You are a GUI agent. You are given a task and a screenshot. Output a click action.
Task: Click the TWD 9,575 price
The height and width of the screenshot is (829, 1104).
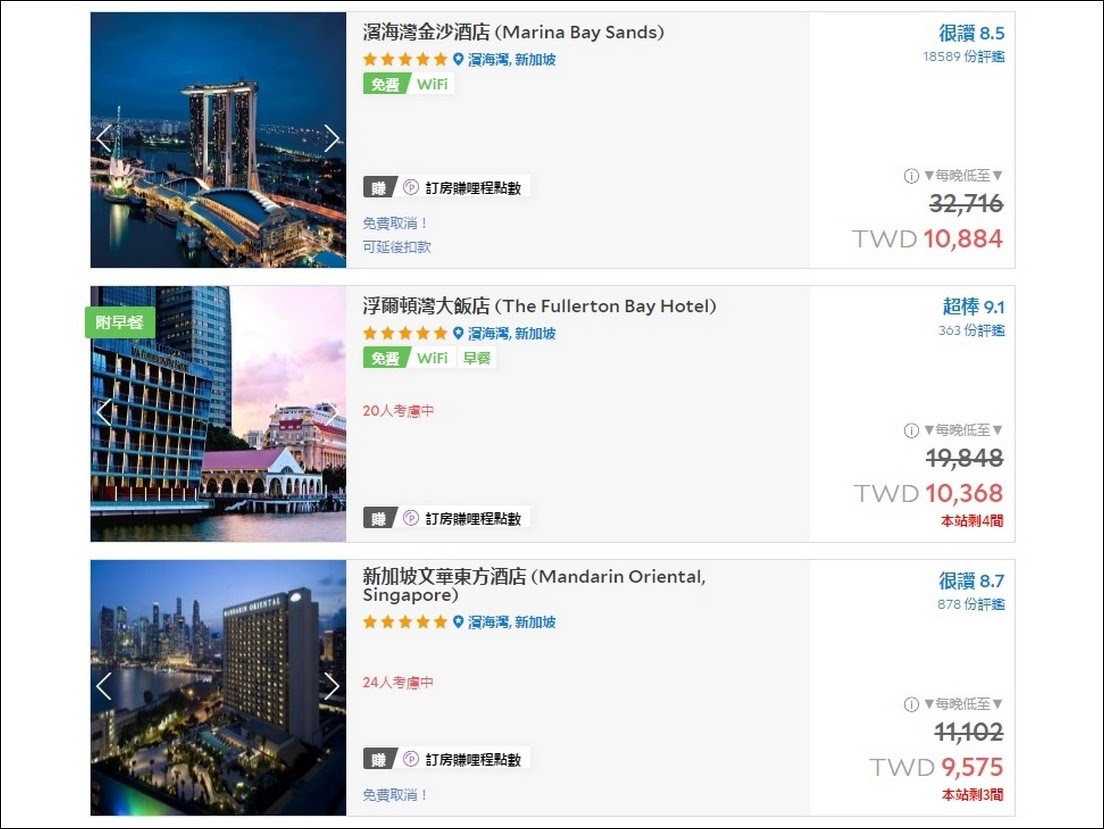[x=936, y=767]
